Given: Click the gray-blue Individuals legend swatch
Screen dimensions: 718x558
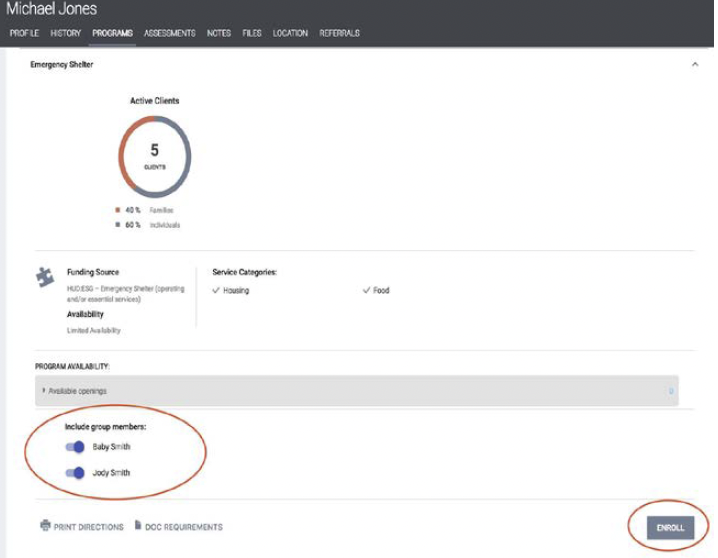Looking at the screenshot, I should pyautogui.click(x=117, y=225).
